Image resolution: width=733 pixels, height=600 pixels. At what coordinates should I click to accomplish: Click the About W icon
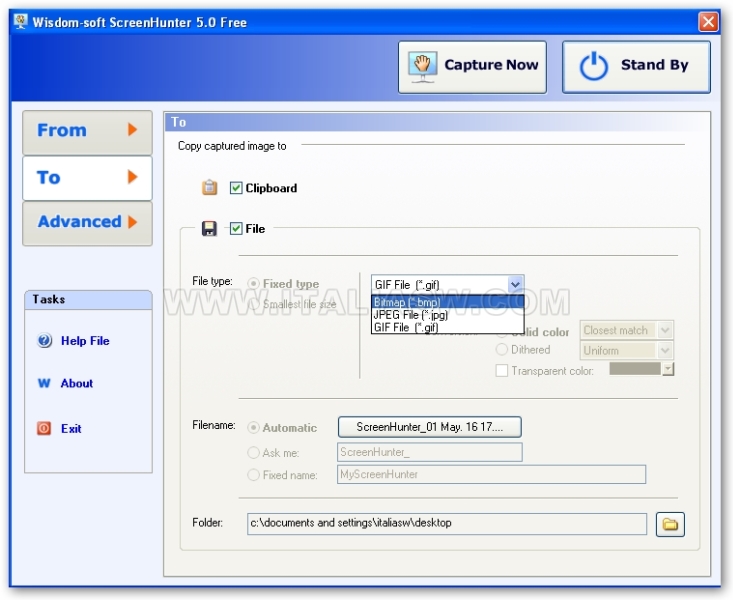[44, 383]
